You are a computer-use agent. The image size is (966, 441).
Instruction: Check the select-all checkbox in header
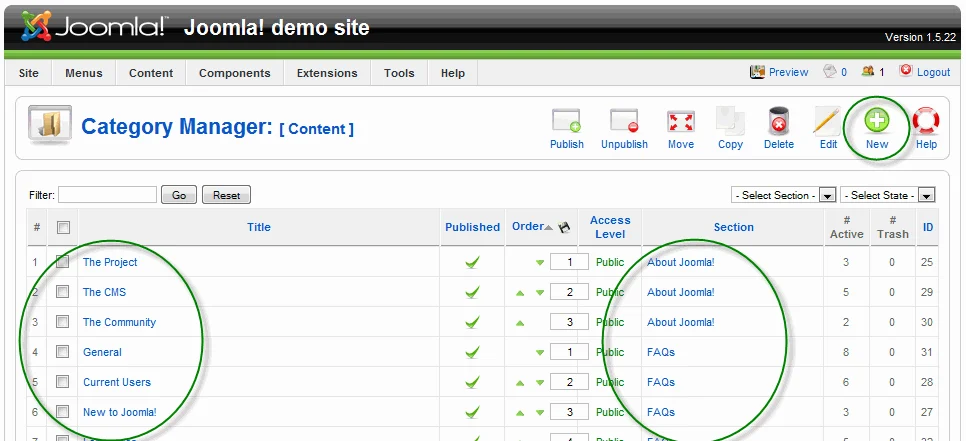click(x=63, y=227)
